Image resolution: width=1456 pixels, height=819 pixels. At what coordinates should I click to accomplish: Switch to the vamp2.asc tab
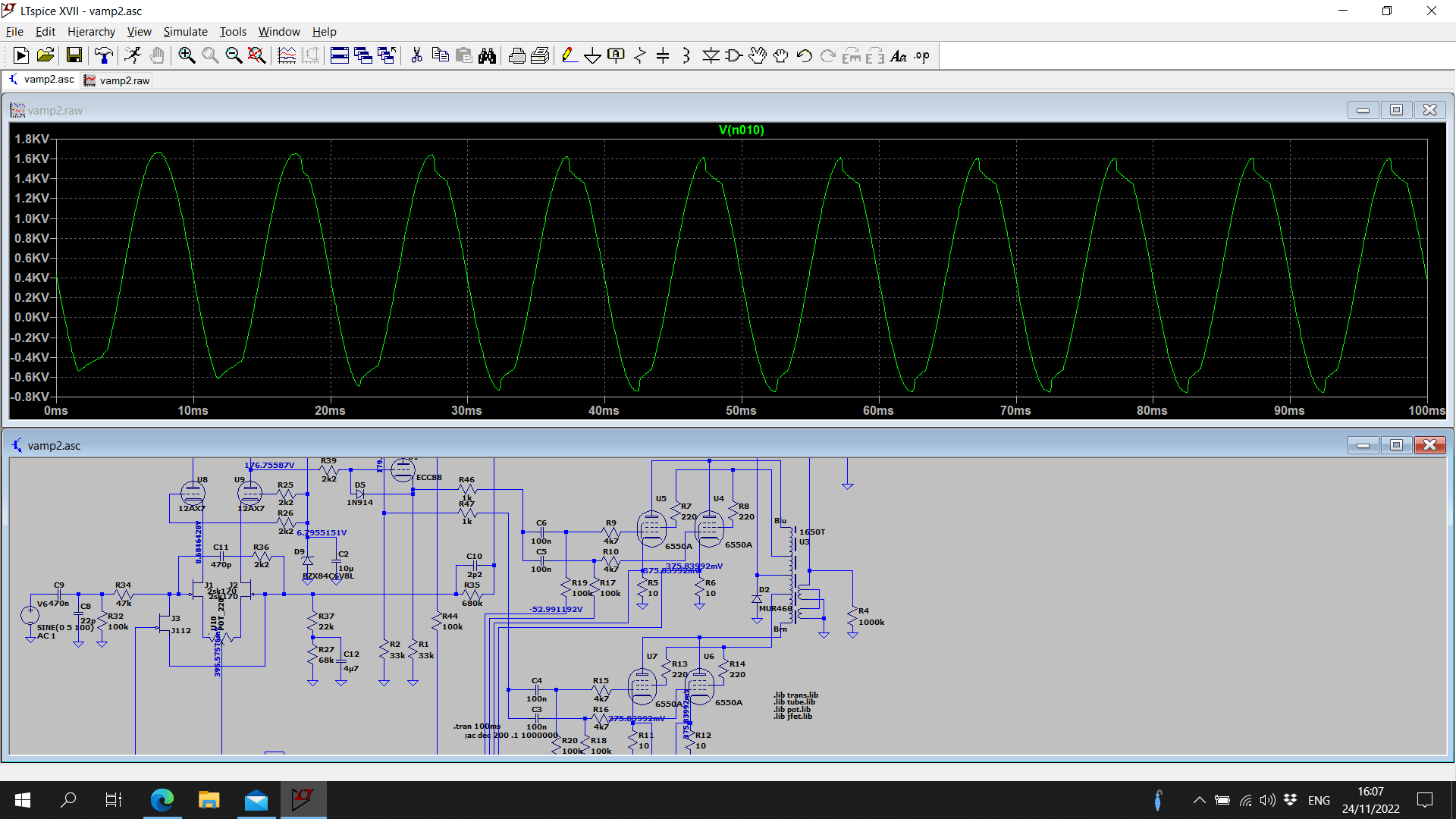[42, 80]
